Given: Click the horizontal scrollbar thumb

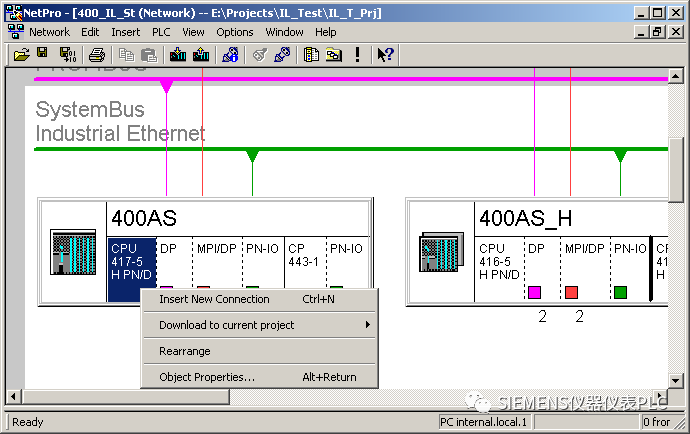Looking at the screenshot, I should pos(125,397).
